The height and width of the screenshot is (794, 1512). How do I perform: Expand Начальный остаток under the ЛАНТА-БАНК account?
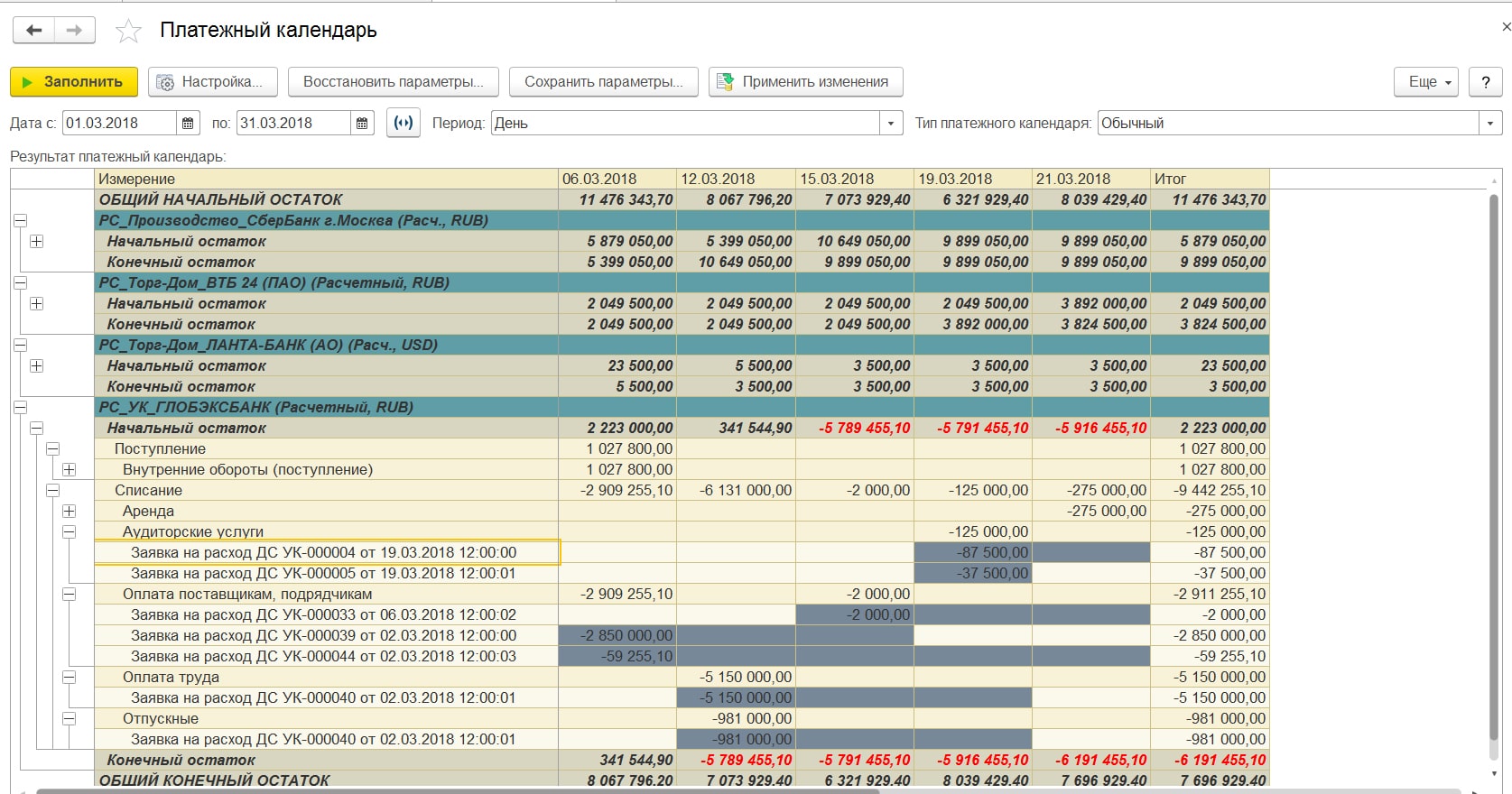click(x=36, y=365)
